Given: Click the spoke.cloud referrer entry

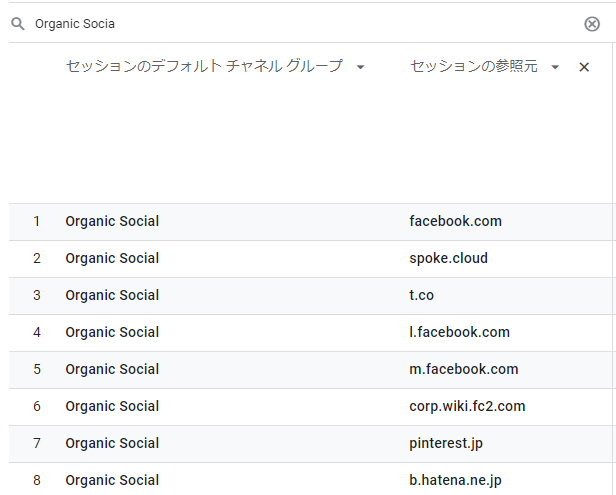Looking at the screenshot, I should (x=448, y=258).
